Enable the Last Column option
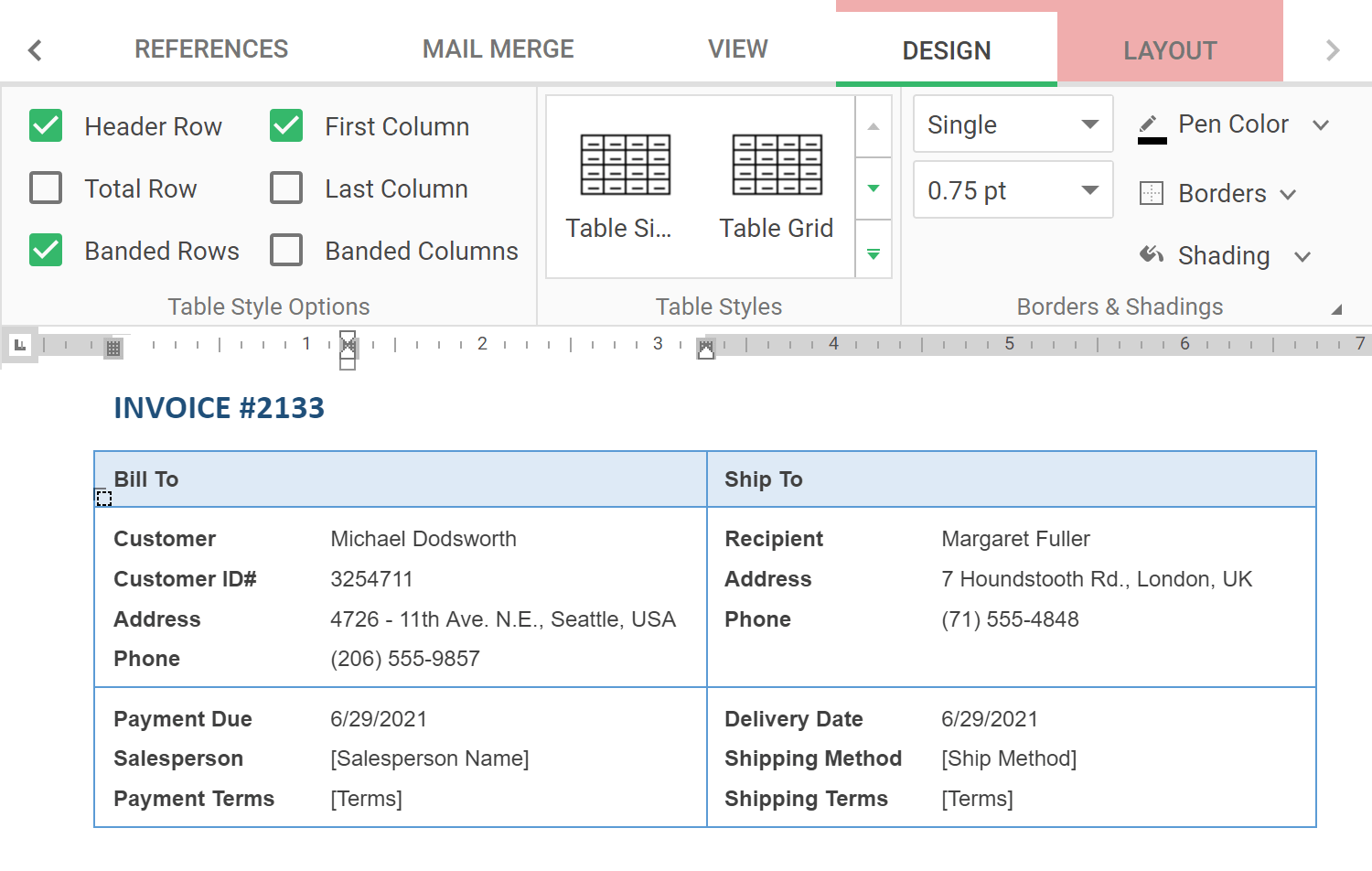 coord(286,188)
